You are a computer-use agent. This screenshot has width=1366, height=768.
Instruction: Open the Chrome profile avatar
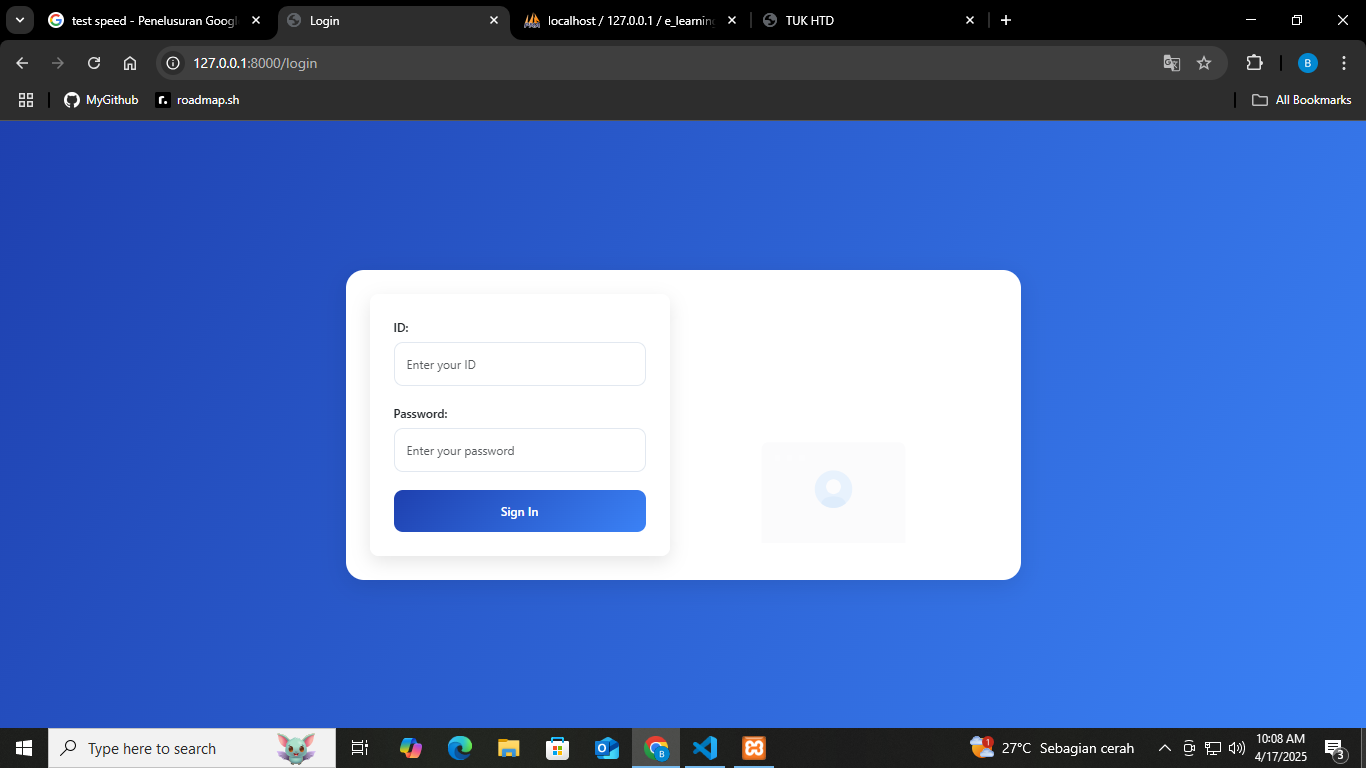pos(1307,63)
